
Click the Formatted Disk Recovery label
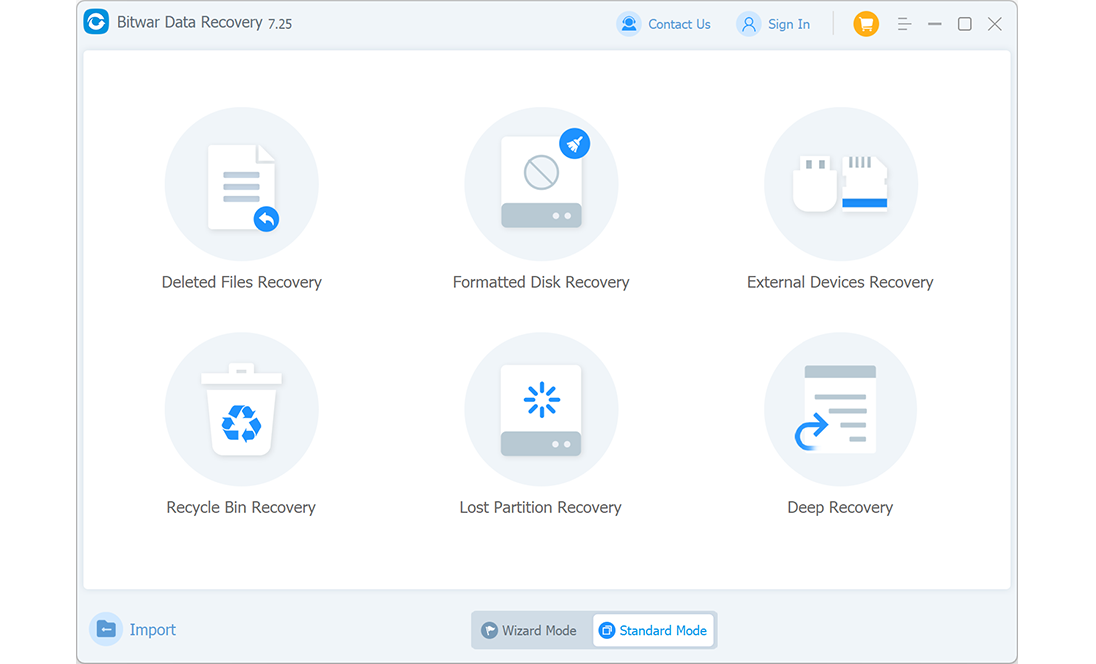click(x=541, y=282)
